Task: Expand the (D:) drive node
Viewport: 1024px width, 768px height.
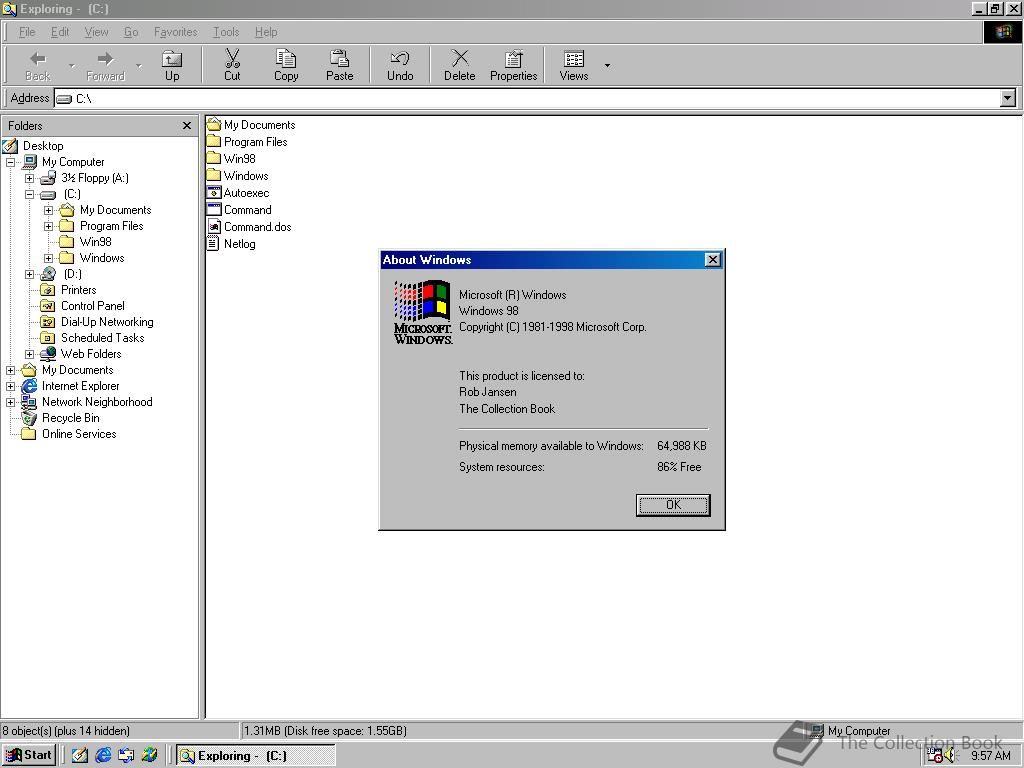Action: coord(29,274)
